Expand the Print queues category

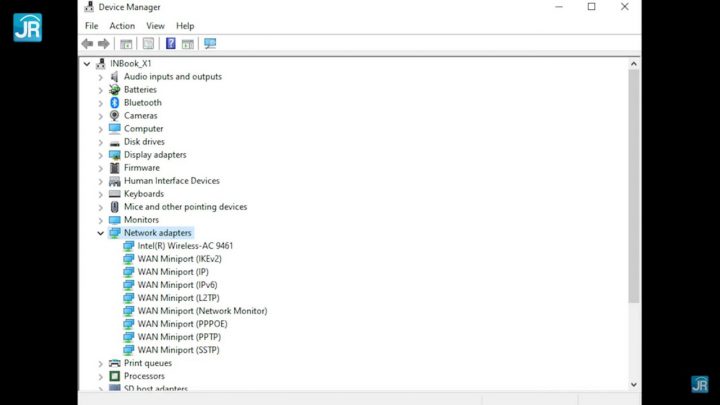tap(101, 364)
